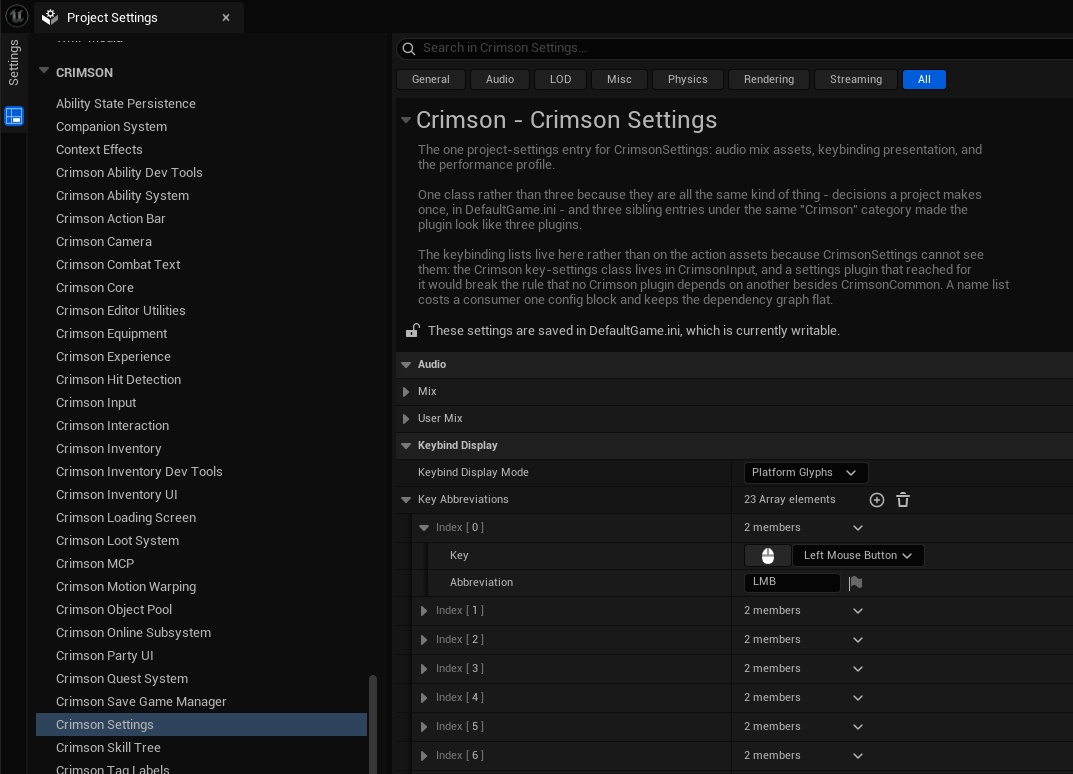Click the localization flag icon beside LMB
Screen dimensions: 1073x774
pos(855,582)
